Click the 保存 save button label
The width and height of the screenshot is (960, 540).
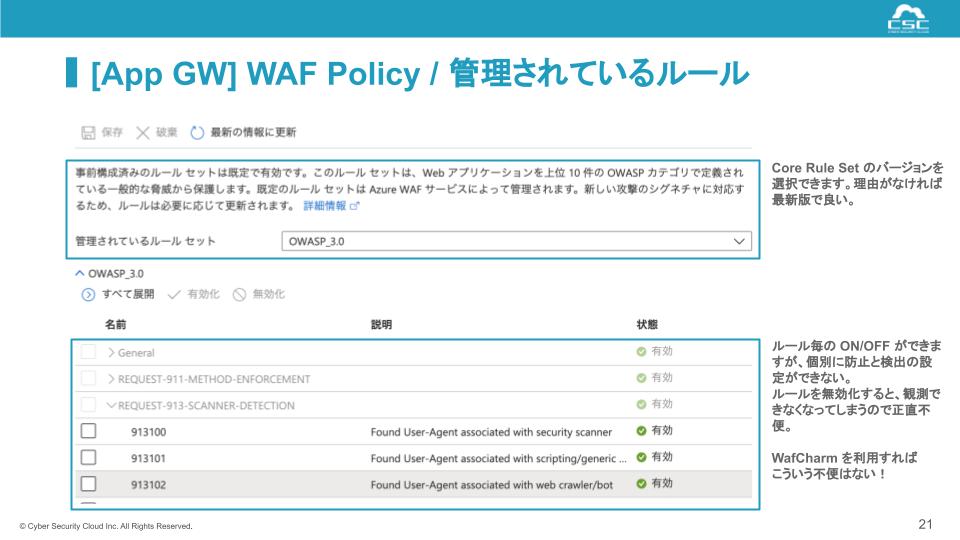click(x=112, y=132)
